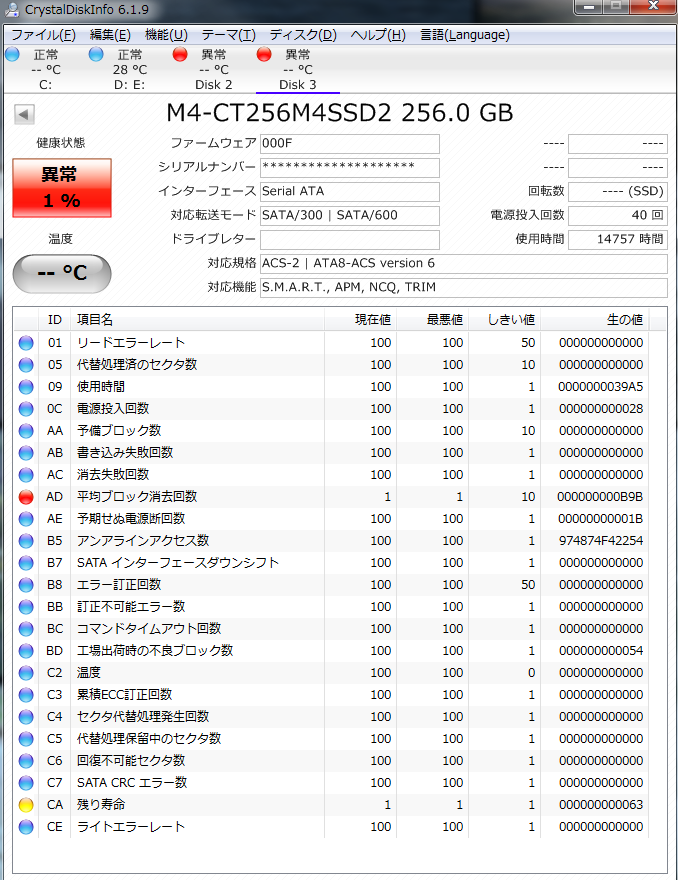The image size is (678, 880).
Task: Open the テーマ(T) menu
Action: (228, 35)
